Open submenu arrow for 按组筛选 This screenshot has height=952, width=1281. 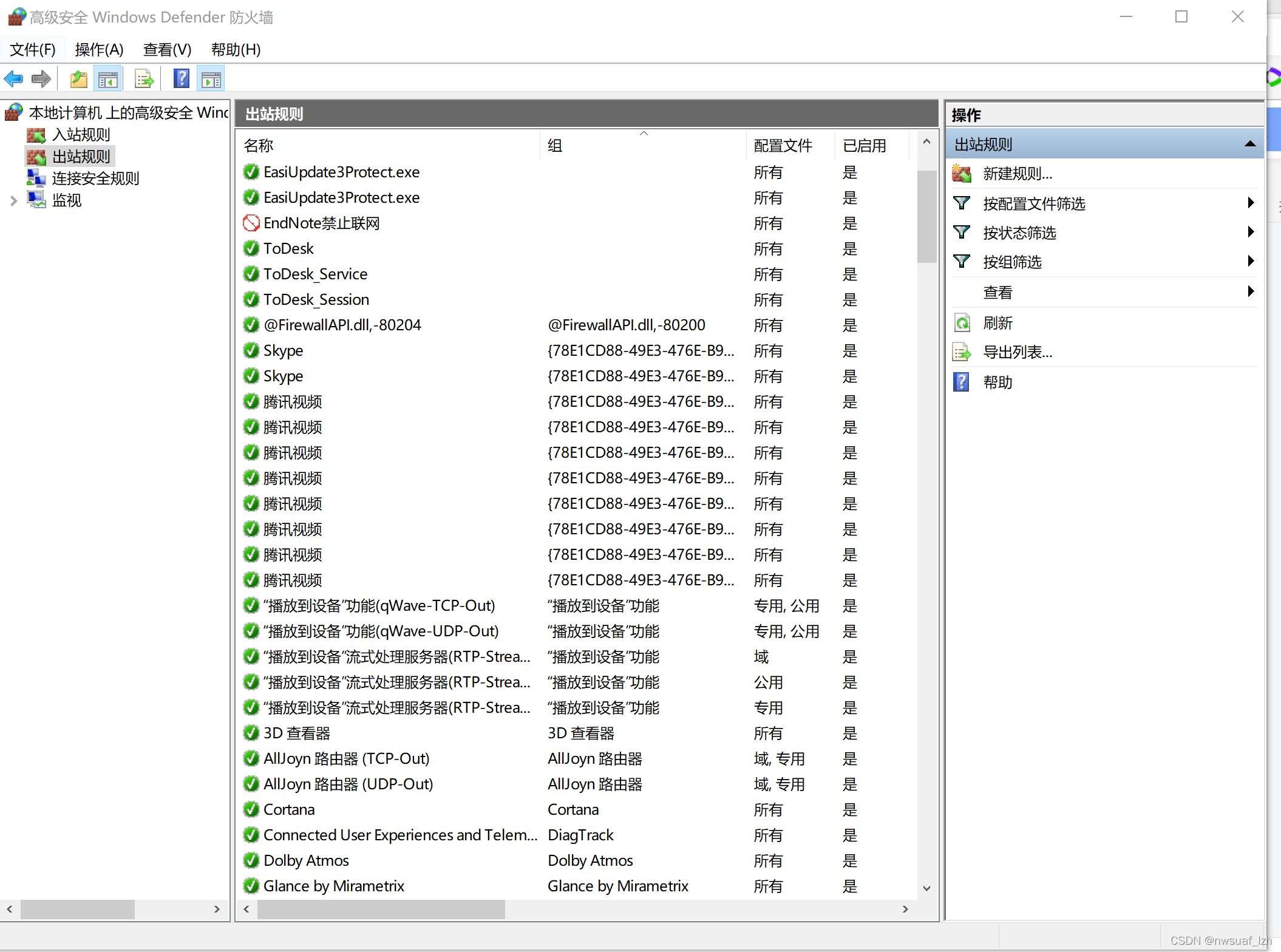point(1251,261)
